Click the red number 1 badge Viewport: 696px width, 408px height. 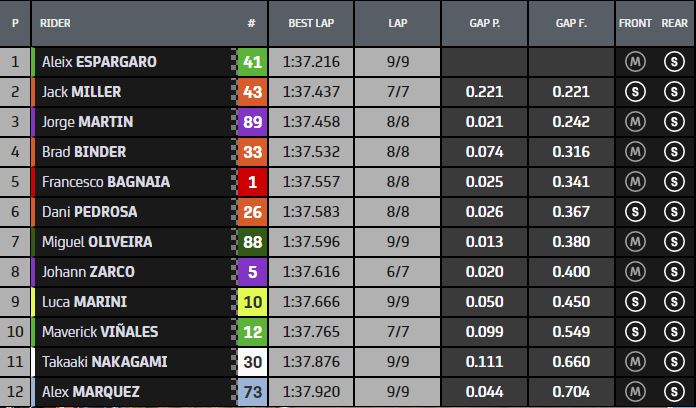[x=252, y=182]
